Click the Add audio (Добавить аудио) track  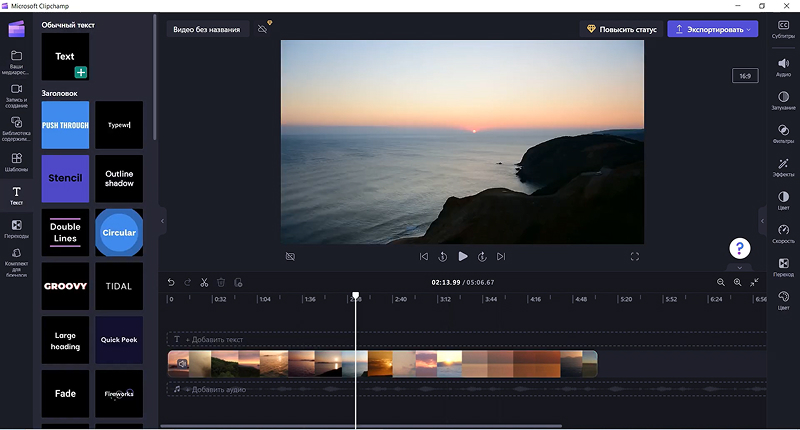pos(466,389)
